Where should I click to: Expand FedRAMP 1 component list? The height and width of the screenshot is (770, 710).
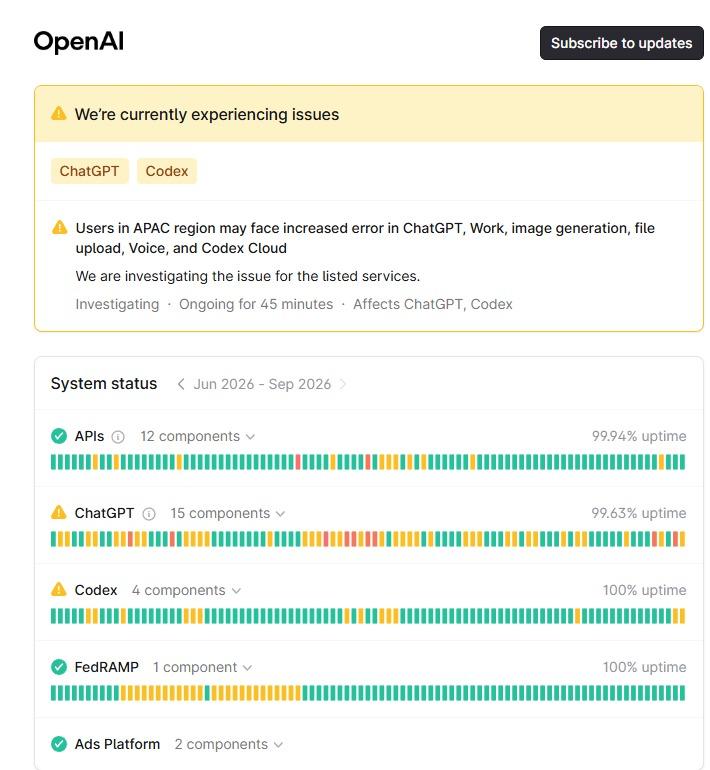202,667
